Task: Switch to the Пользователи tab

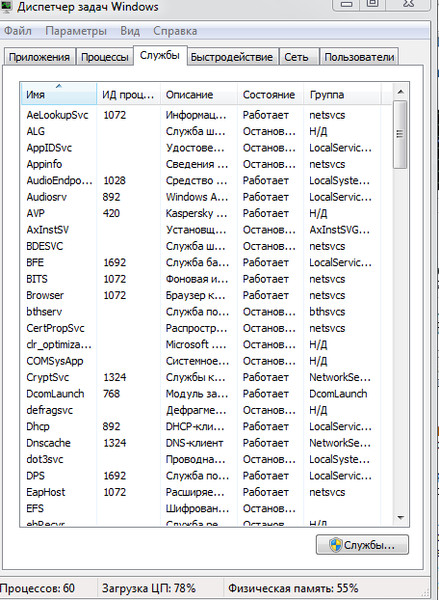Action: coord(359,57)
